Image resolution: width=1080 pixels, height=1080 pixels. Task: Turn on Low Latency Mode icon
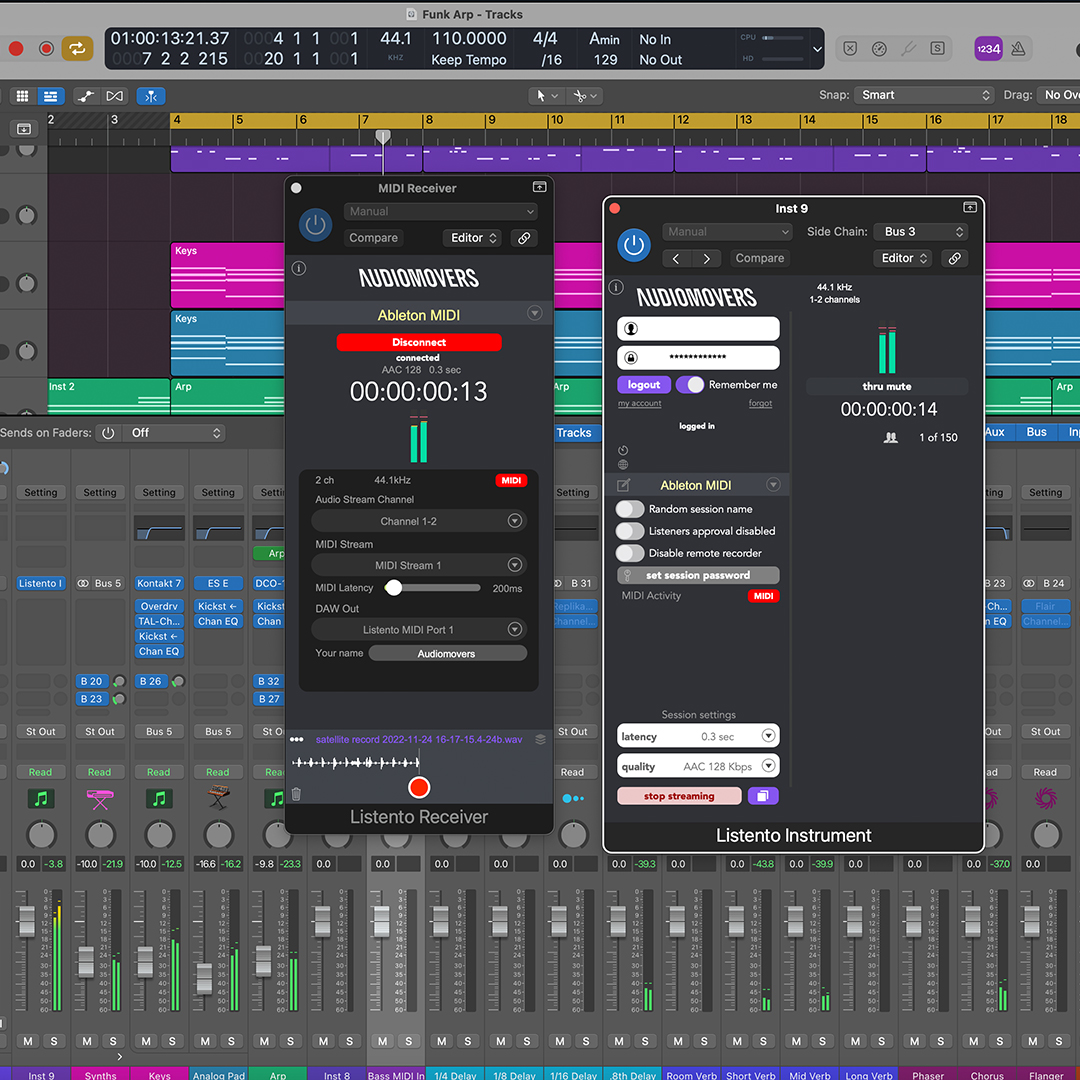[879, 48]
